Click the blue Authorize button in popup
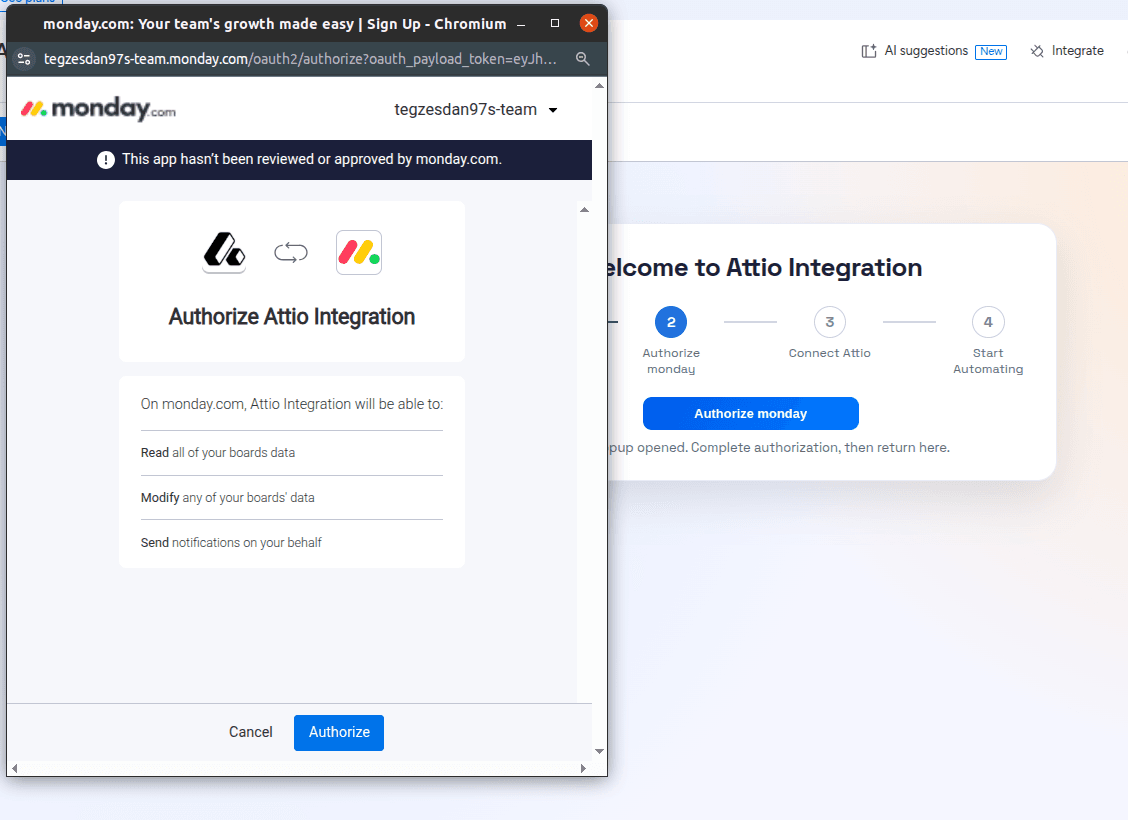This screenshot has height=820, width=1128. pos(339,732)
